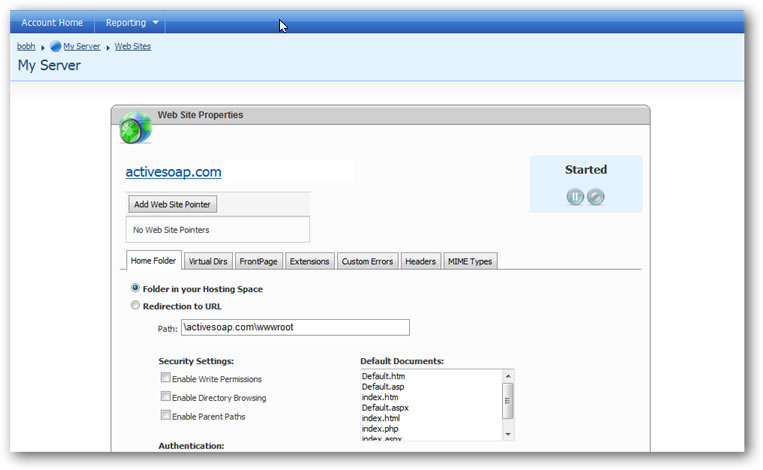The width and height of the screenshot is (763, 470).
Task: Open the MIME Types tab
Action: [470, 261]
